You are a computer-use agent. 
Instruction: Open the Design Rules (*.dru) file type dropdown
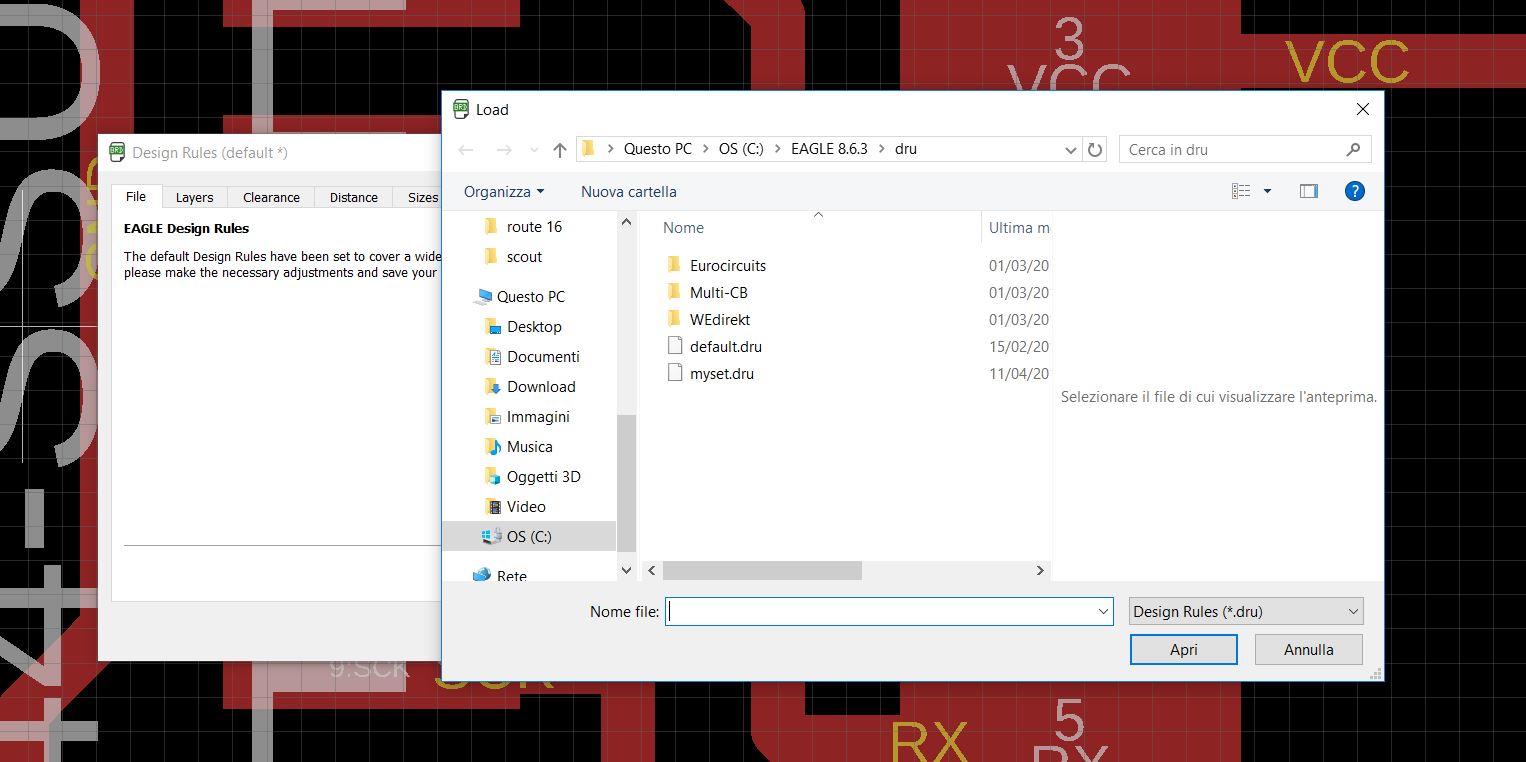click(1246, 611)
